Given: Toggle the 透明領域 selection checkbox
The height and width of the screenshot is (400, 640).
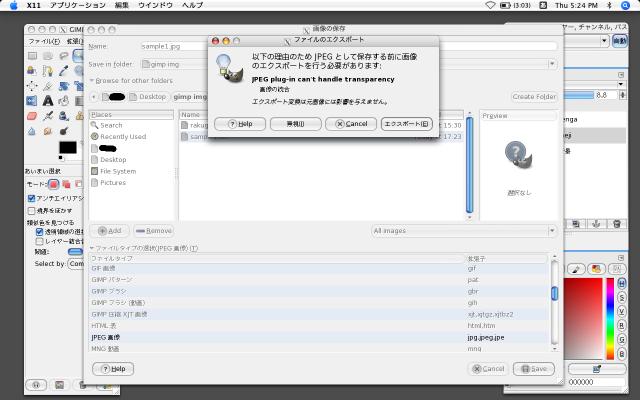Looking at the screenshot, I should [39, 232].
